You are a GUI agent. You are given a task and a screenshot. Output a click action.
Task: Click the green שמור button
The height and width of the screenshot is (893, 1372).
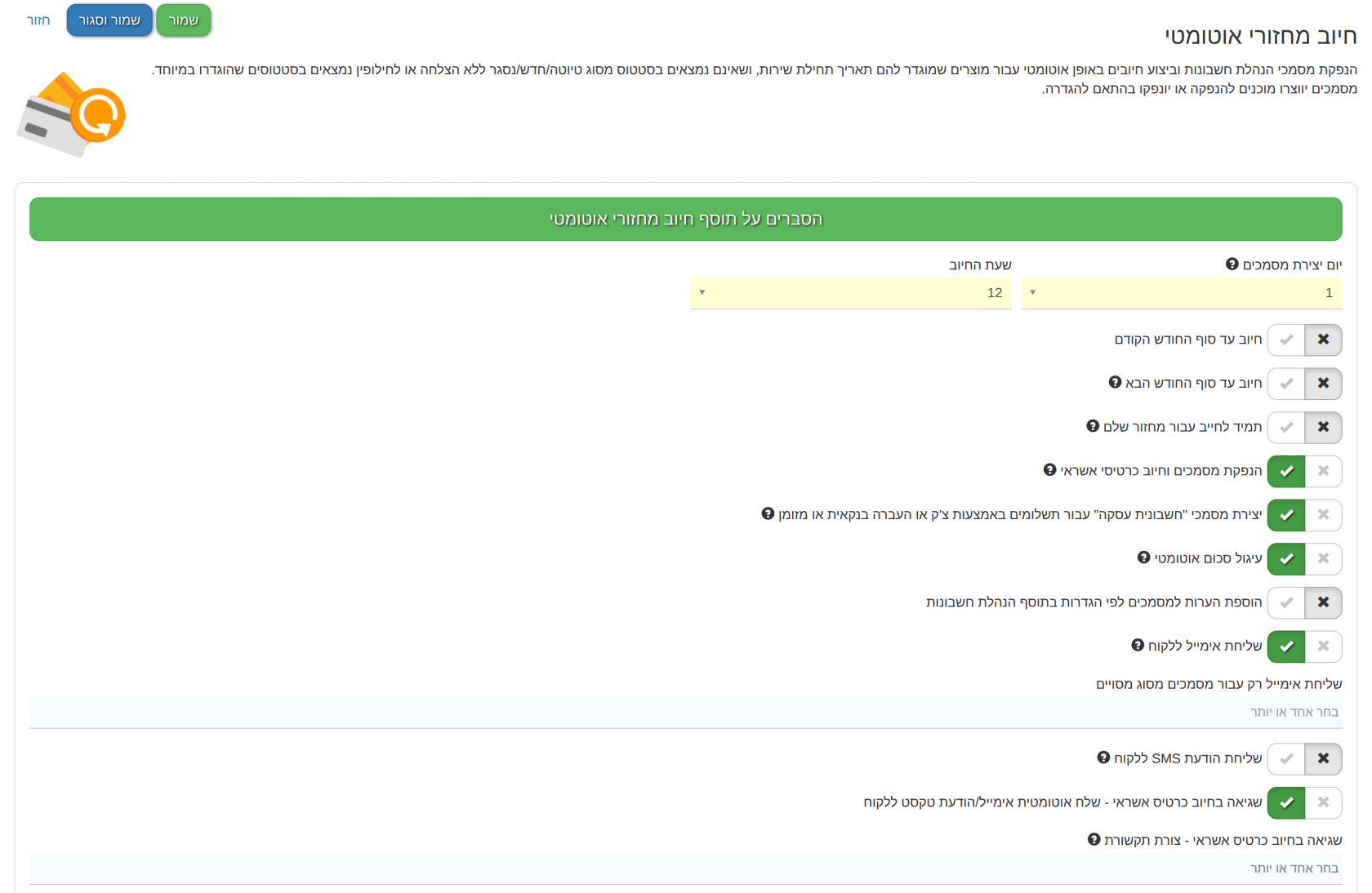pos(183,20)
